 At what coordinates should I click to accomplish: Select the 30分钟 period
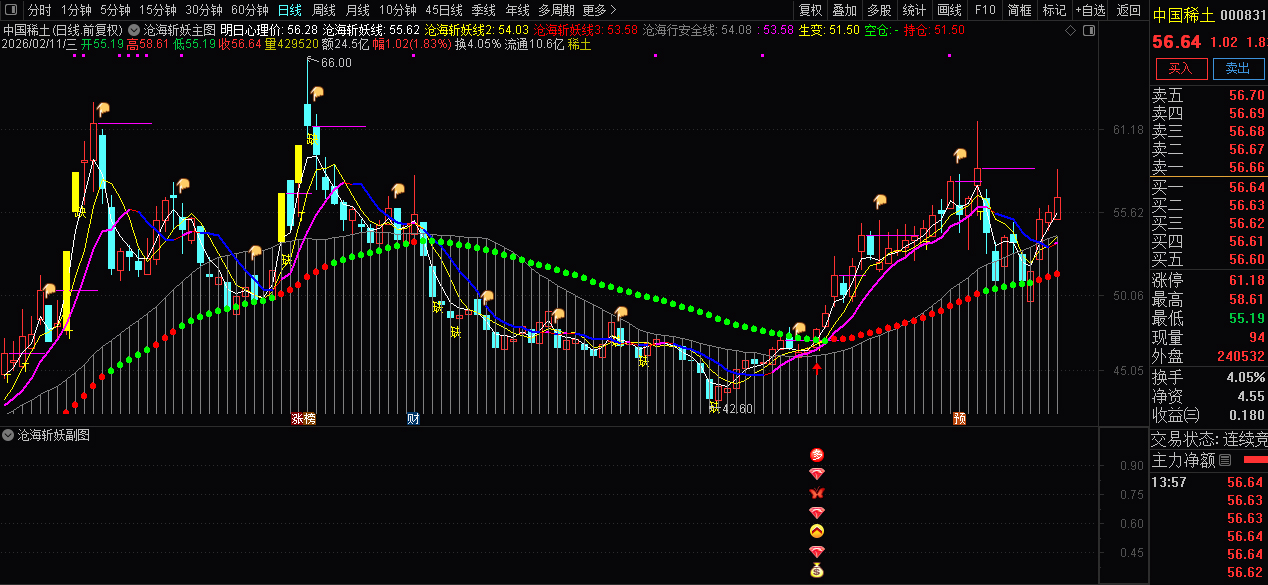(203, 10)
